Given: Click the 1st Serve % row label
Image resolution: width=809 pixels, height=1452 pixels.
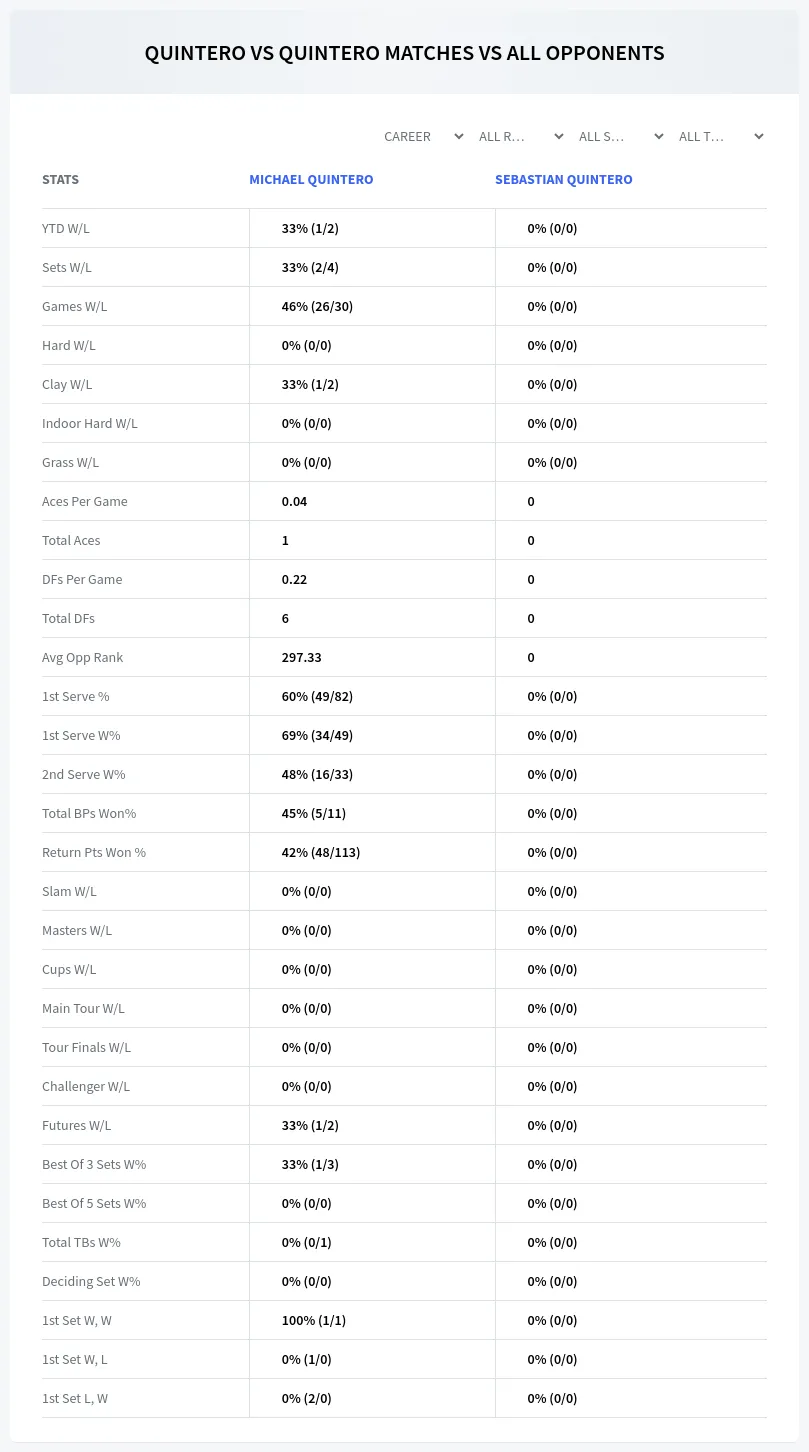Looking at the screenshot, I should [x=76, y=696].
